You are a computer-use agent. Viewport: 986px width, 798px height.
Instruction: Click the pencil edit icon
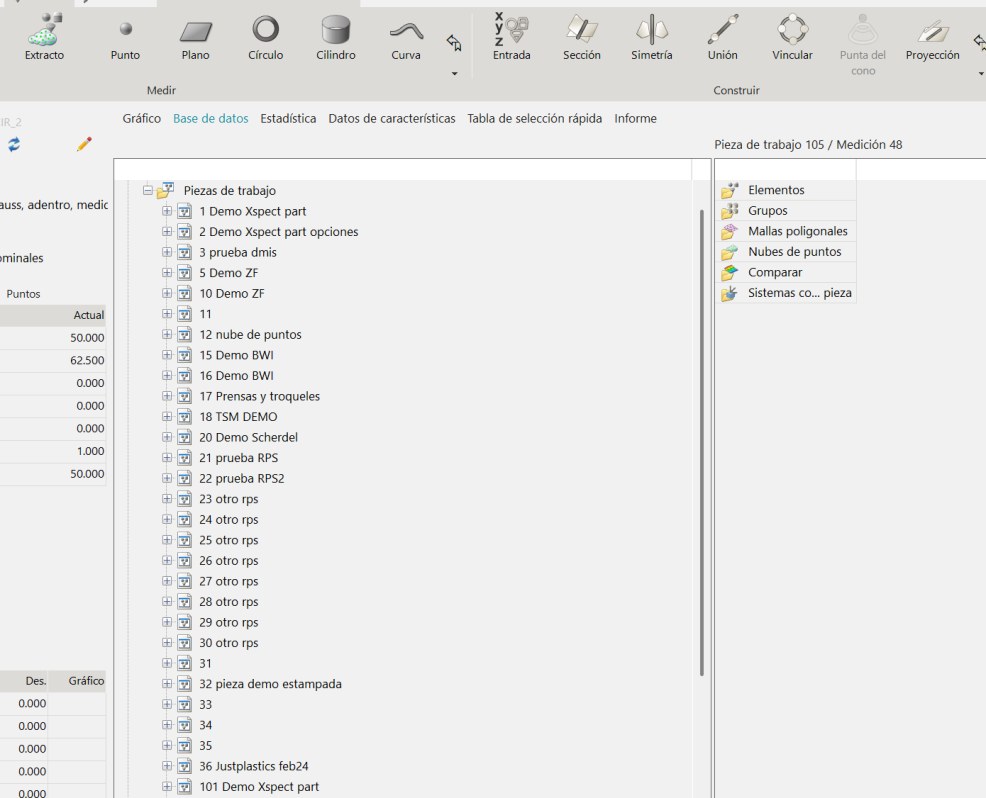point(84,144)
